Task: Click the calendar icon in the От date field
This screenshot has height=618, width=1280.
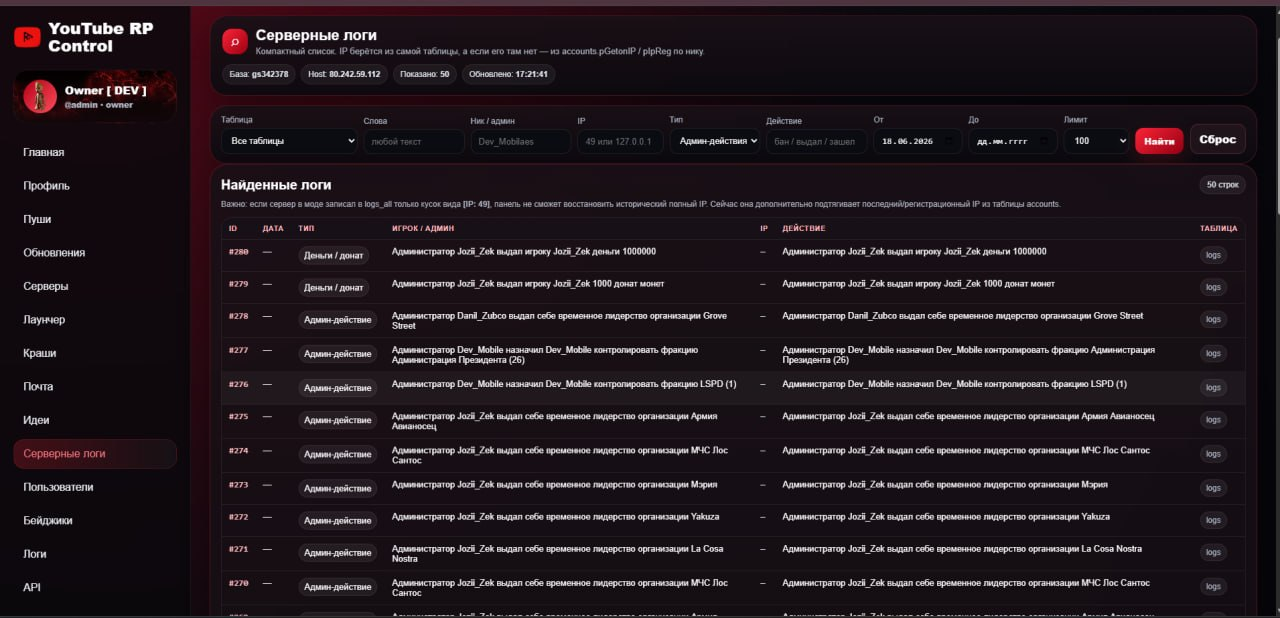Action: click(x=951, y=142)
